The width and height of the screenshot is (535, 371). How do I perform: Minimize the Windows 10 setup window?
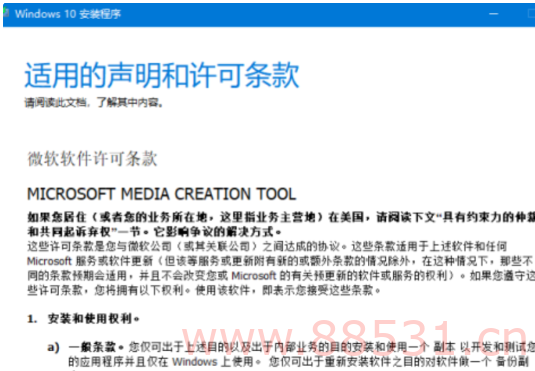point(493,14)
